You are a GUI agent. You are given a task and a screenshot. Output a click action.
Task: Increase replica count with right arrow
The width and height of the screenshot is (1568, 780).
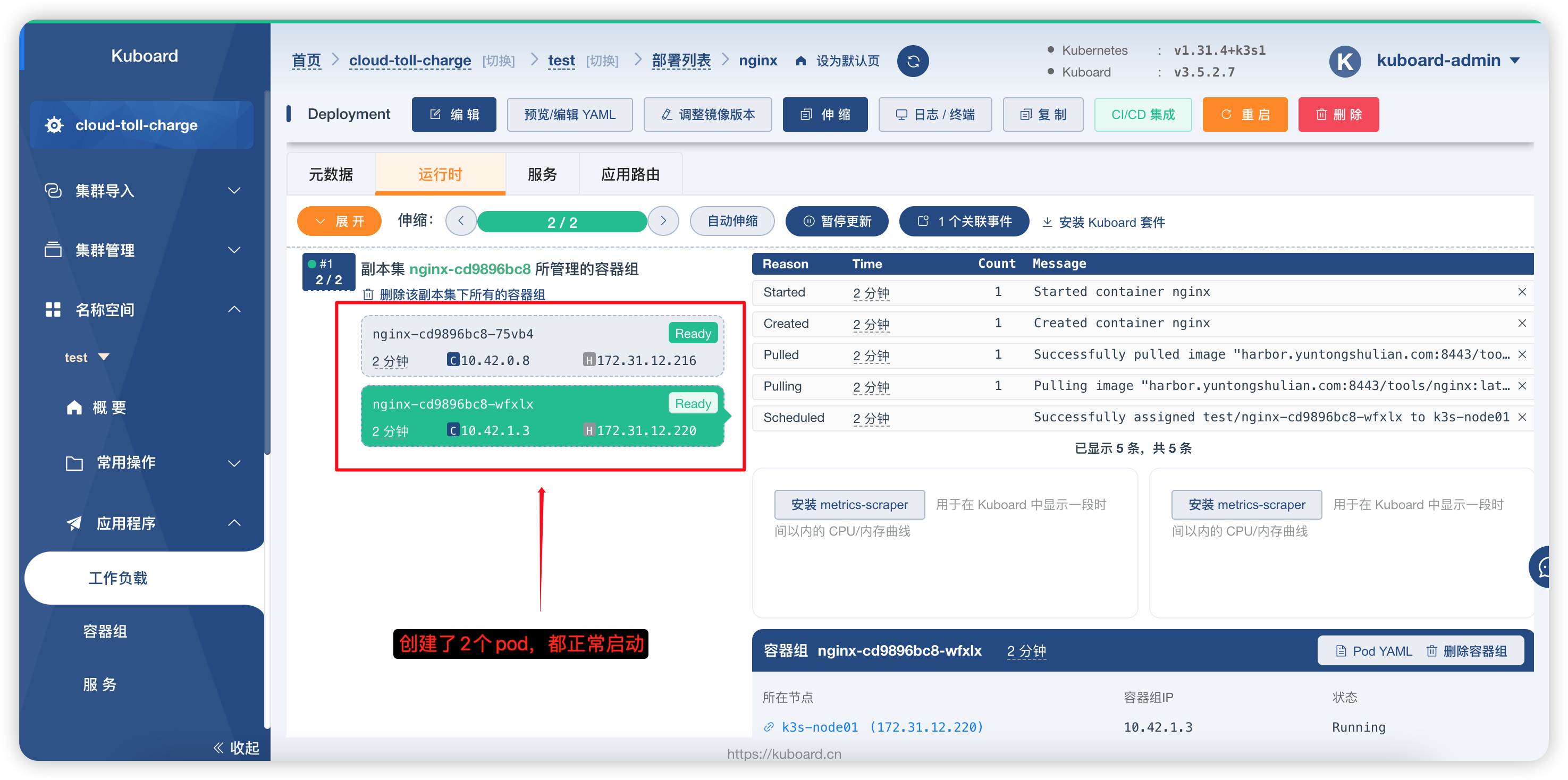[x=663, y=221]
